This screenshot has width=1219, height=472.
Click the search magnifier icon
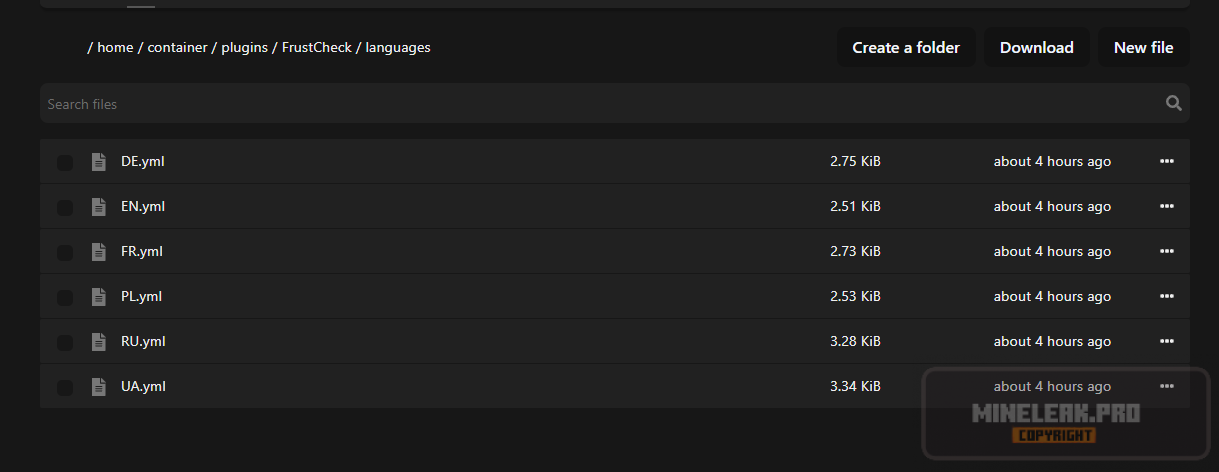1173,103
